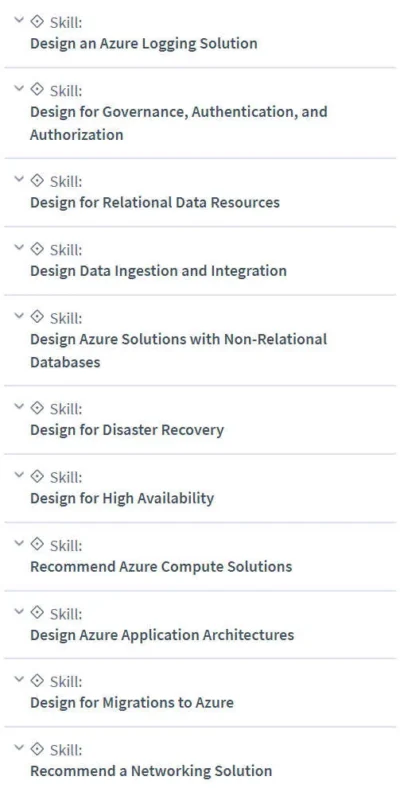Click the skill icon beside Design an Azure Logging Solution
Screen dimensions: 400x788
[37, 21]
